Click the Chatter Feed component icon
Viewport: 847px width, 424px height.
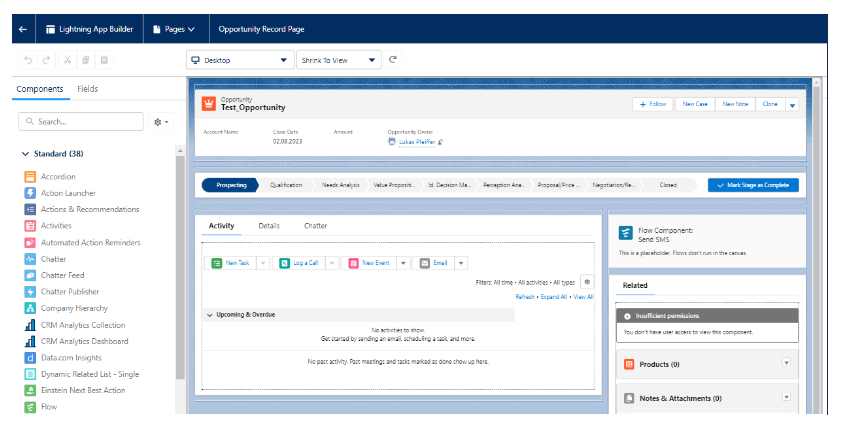pos(30,275)
